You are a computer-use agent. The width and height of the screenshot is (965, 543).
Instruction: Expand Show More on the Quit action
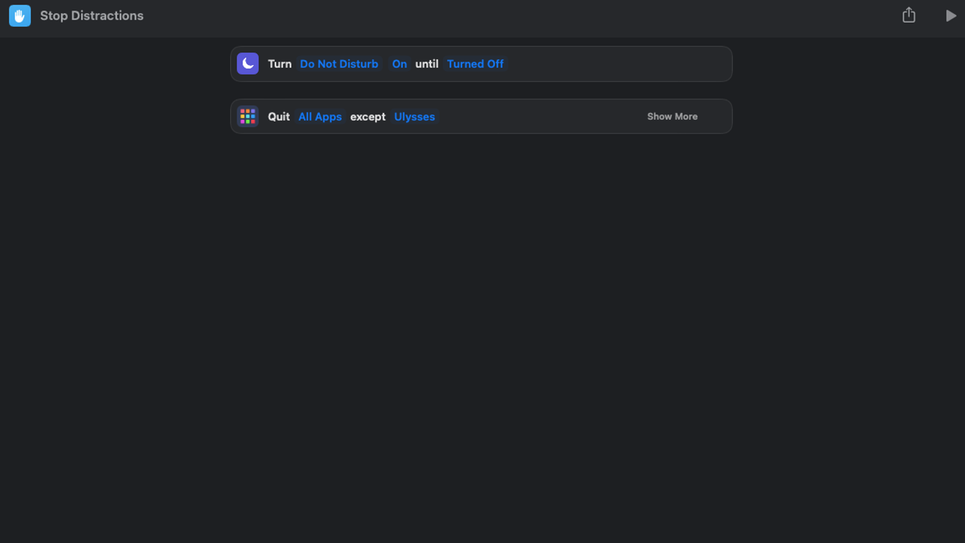(x=672, y=116)
